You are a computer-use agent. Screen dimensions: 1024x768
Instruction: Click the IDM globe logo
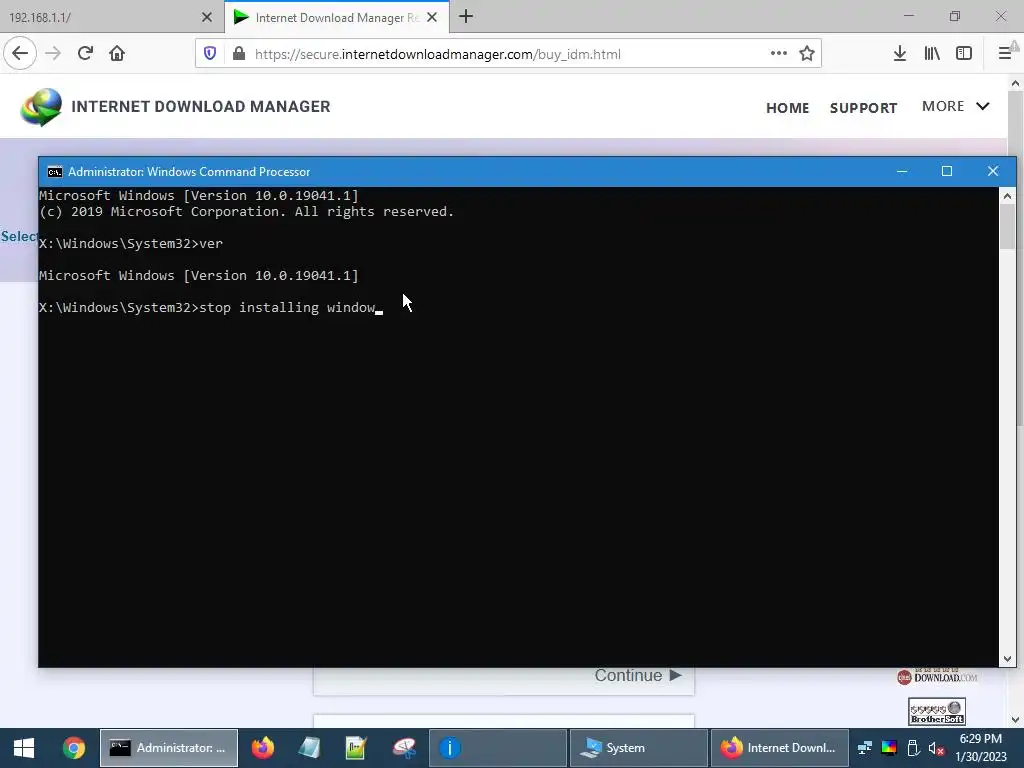(x=41, y=107)
